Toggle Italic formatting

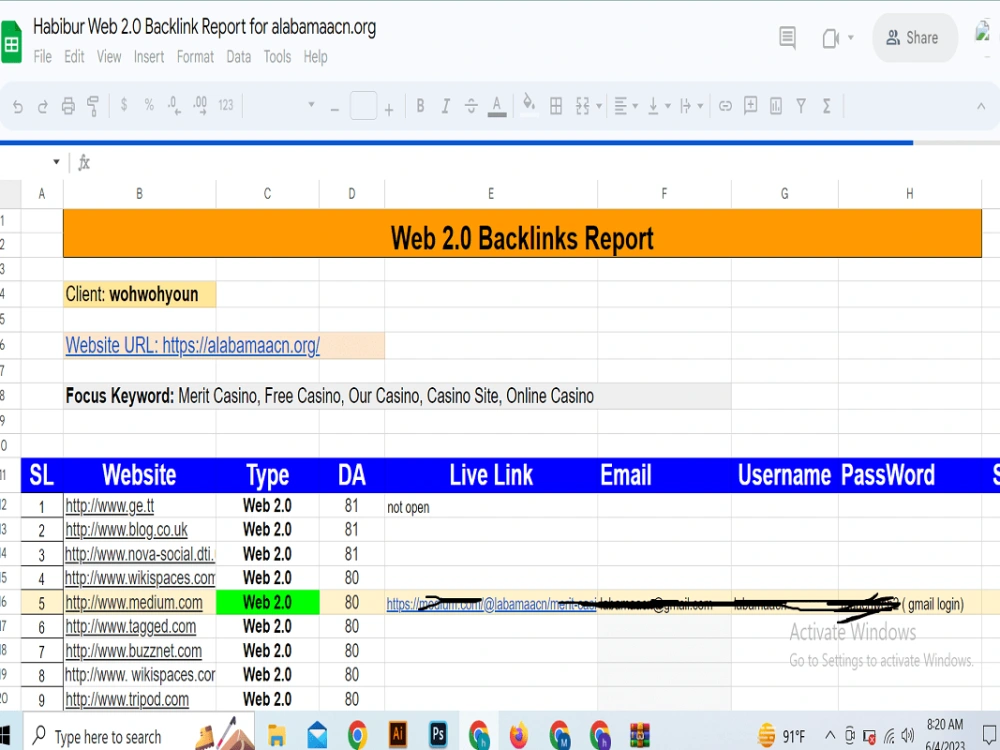pyautogui.click(x=446, y=106)
